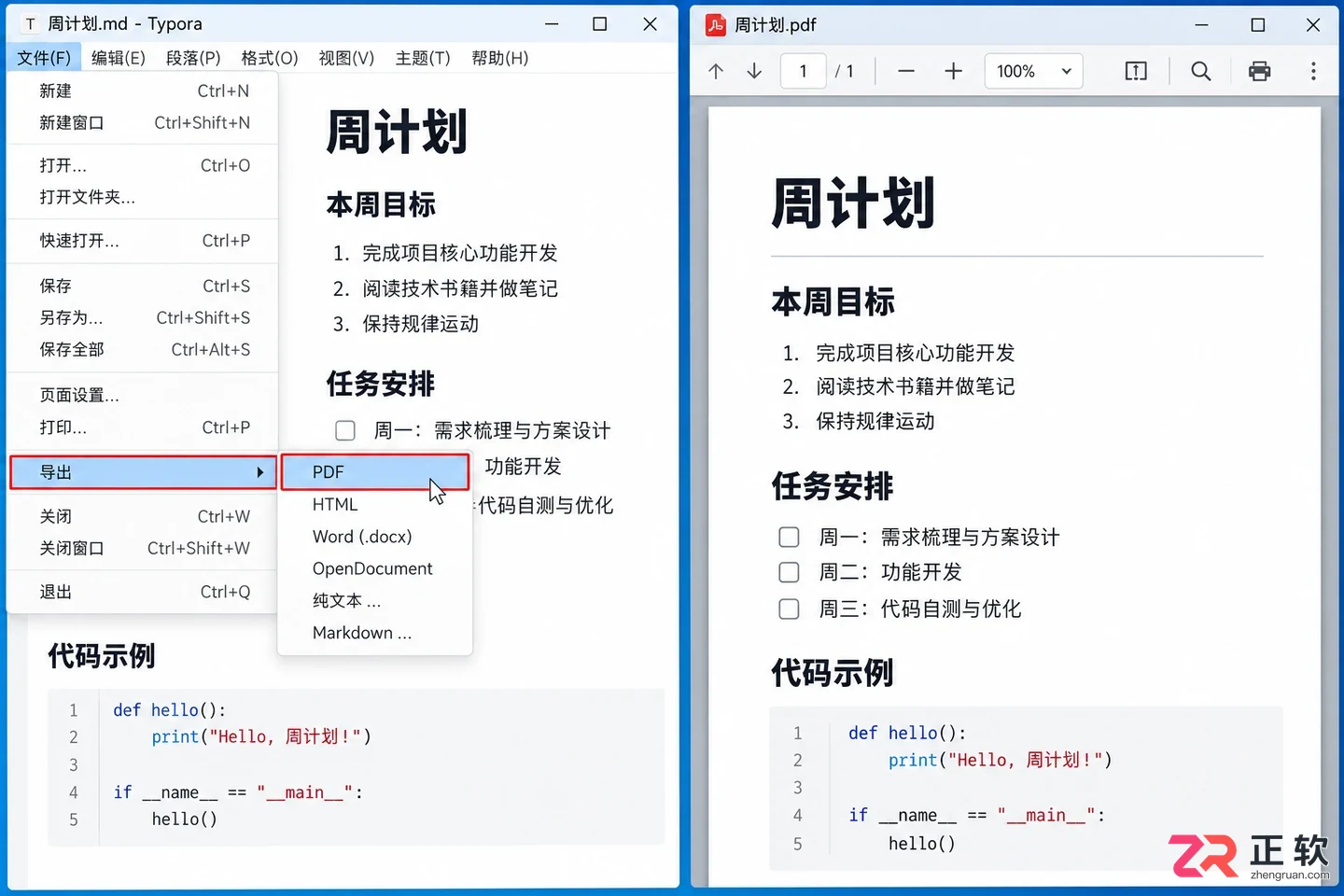Open the 主题(T) menu
Screen dimensions: 1344x896
point(423,58)
